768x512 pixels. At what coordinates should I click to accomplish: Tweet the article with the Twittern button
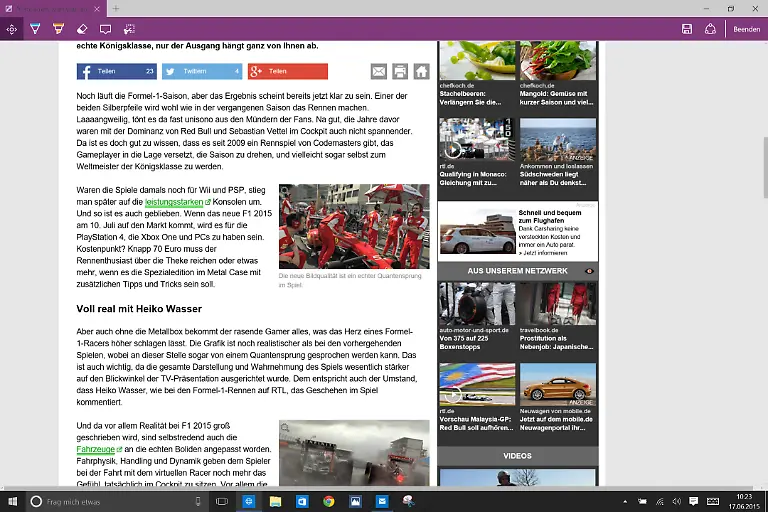click(x=202, y=71)
